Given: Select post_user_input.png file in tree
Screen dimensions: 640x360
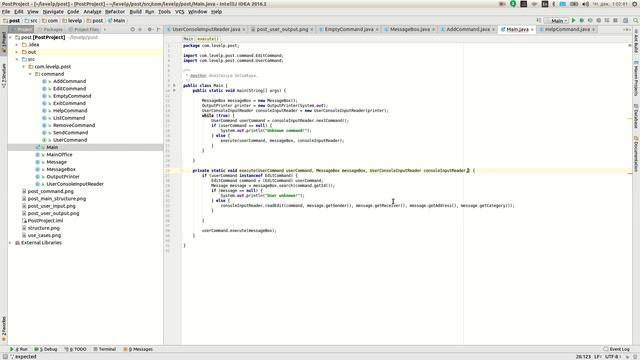Looking at the screenshot, I should (51, 206).
